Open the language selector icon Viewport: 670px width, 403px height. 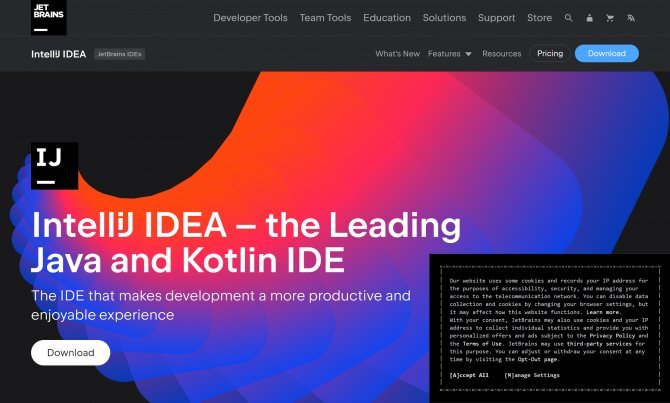click(x=631, y=18)
